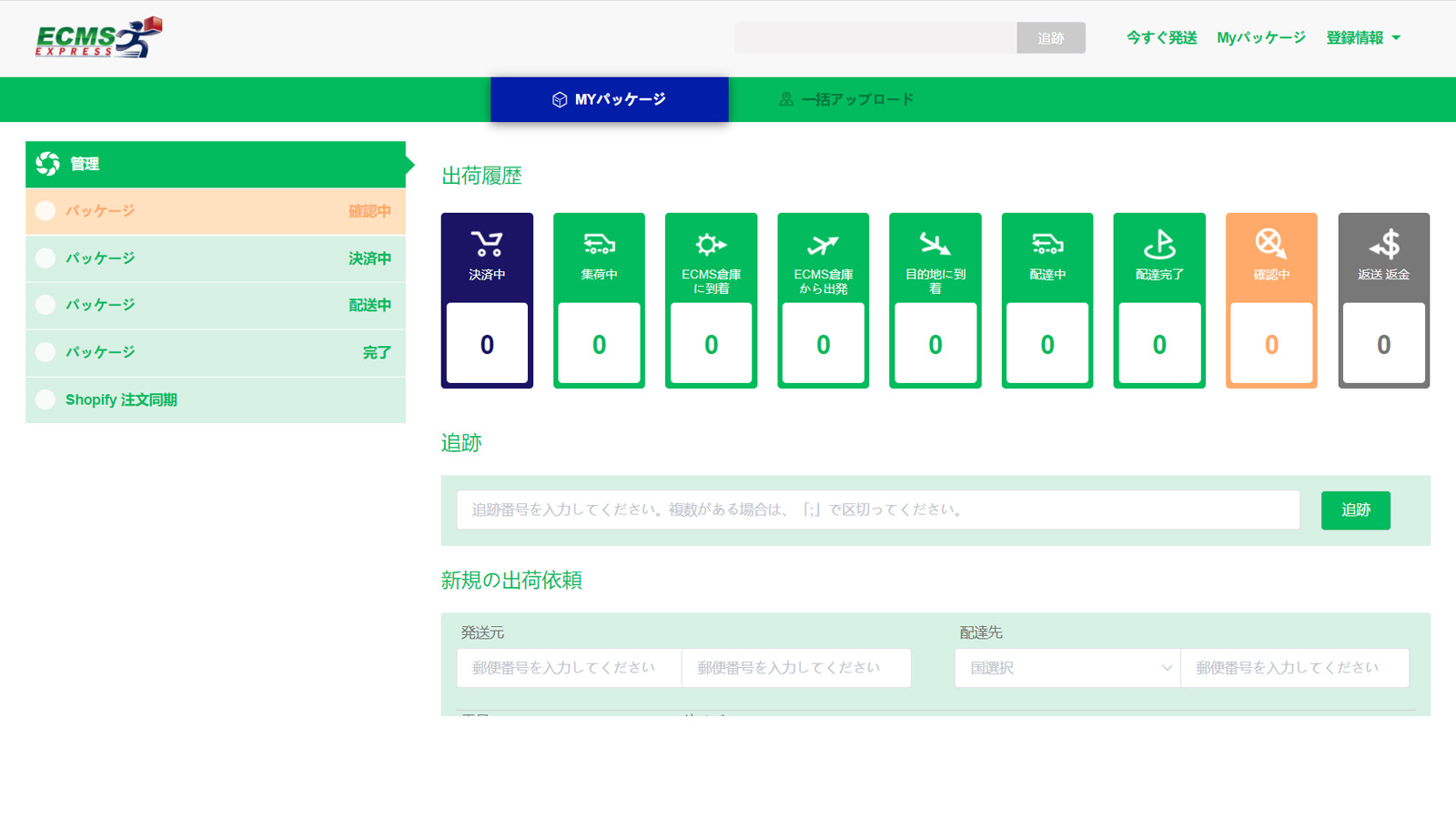This screenshot has height=819, width=1456.
Task: Click the 配達完了 count value 0
Action: click(1159, 345)
